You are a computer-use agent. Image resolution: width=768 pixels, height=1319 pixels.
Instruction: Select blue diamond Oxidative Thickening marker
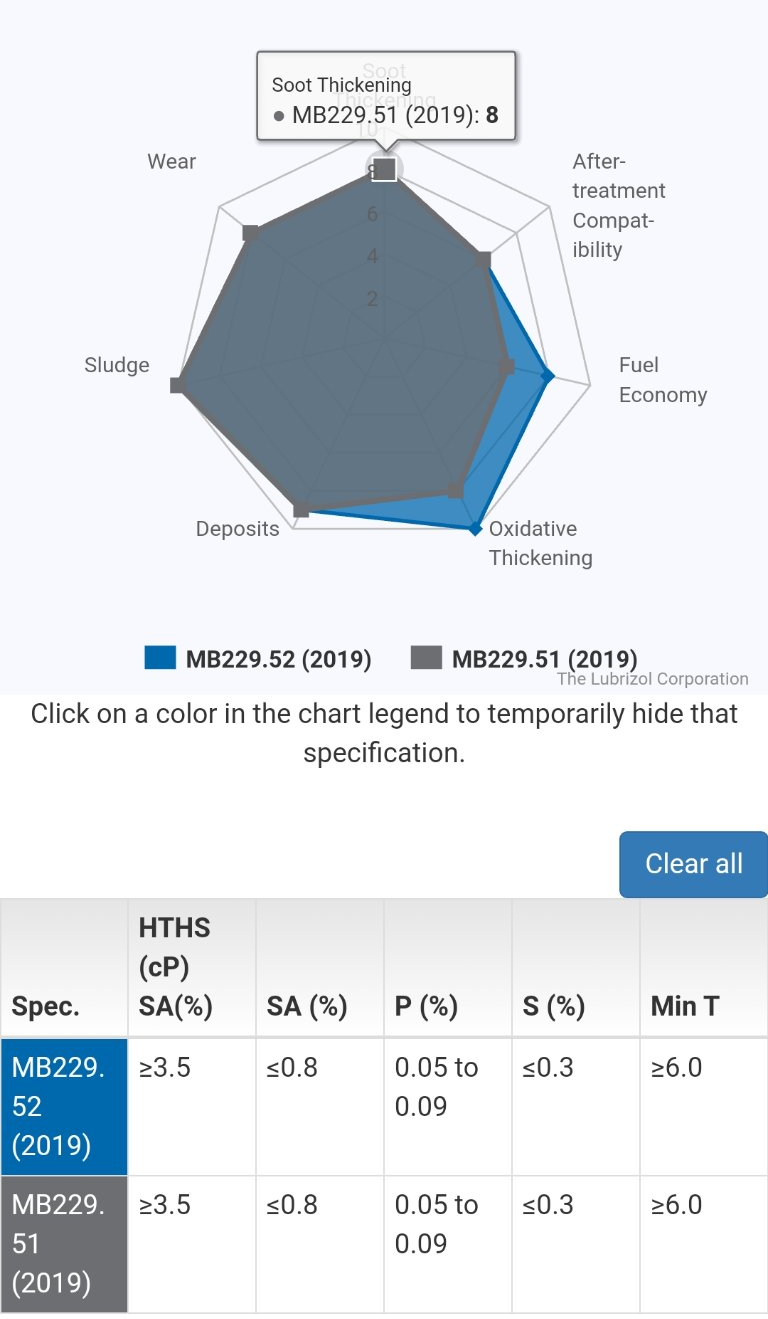476,529
